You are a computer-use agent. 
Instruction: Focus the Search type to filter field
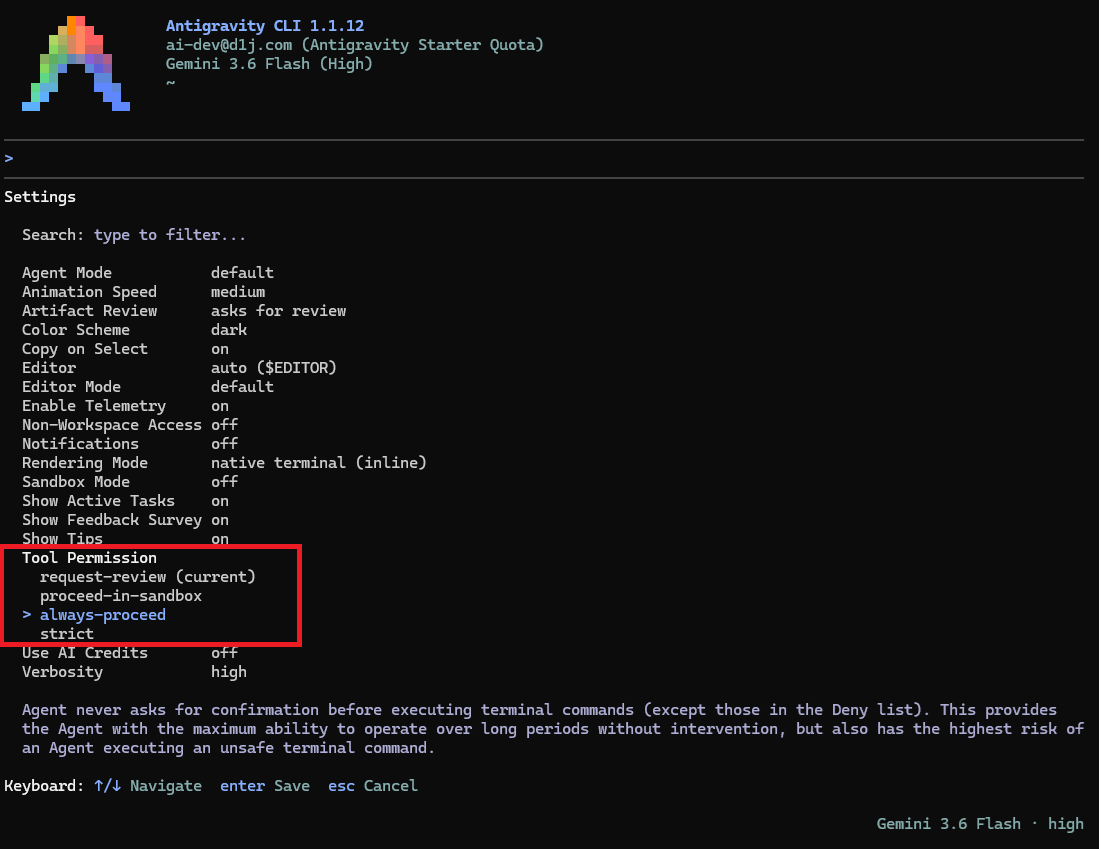(134, 235)
